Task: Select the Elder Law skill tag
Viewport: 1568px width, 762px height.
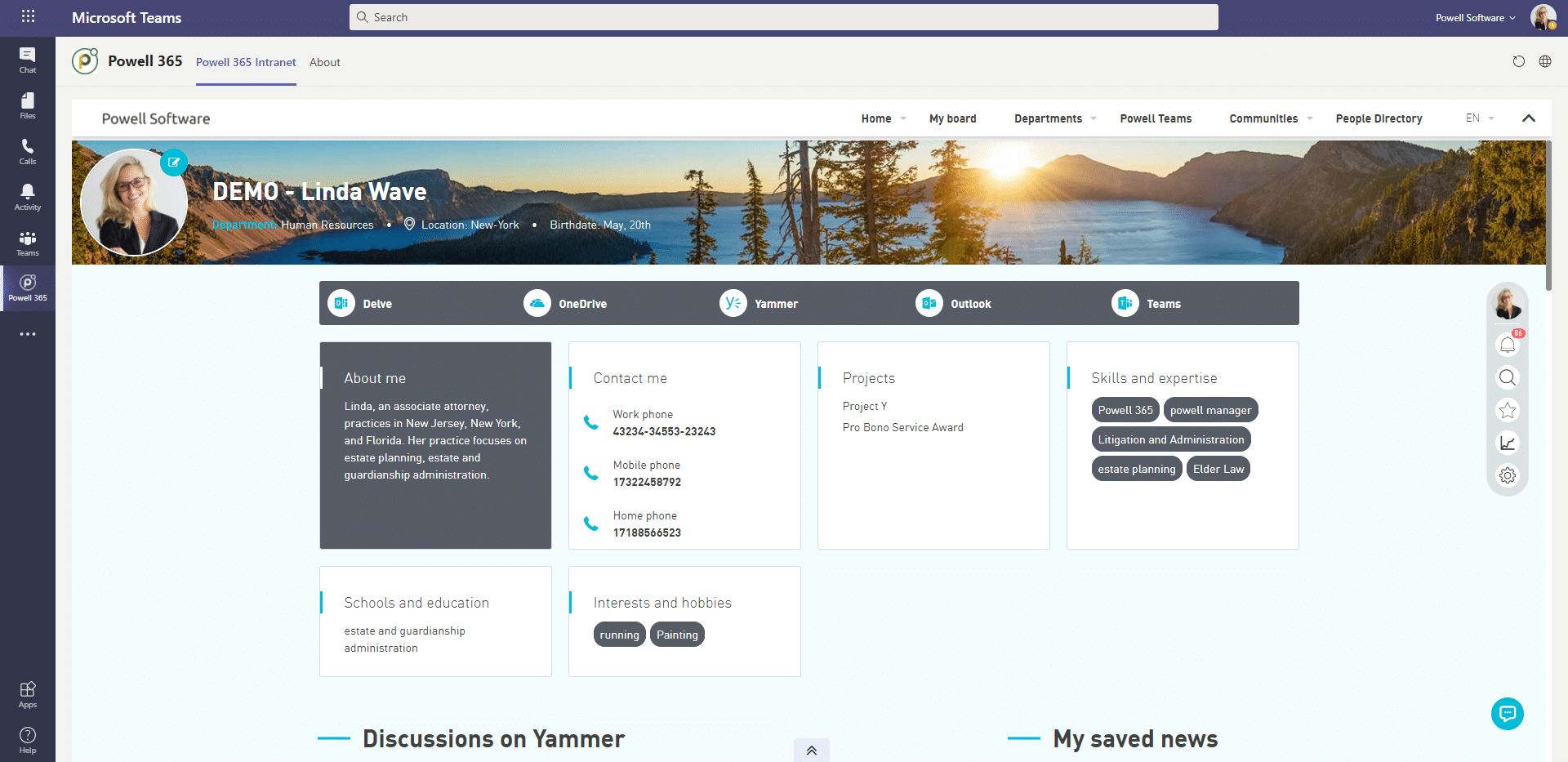Action: pyautogui.click(x=1218, y=469)
